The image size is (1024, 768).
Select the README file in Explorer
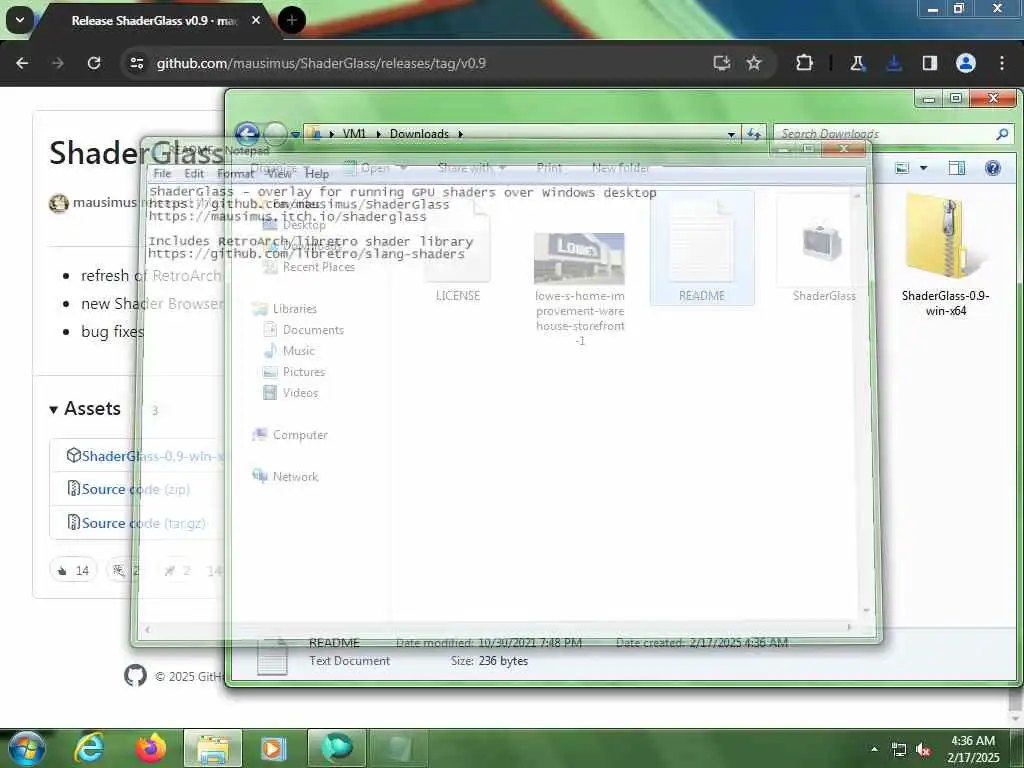pyautogui.click(x=702, y=249)
